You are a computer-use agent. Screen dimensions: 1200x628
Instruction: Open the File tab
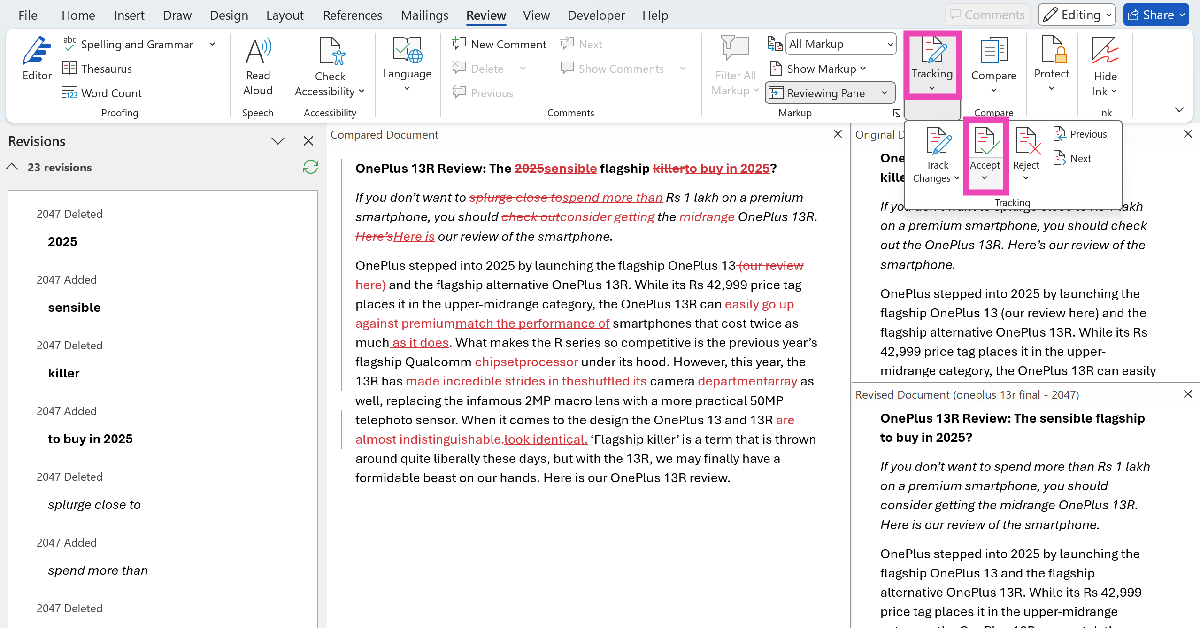(28, 15)
